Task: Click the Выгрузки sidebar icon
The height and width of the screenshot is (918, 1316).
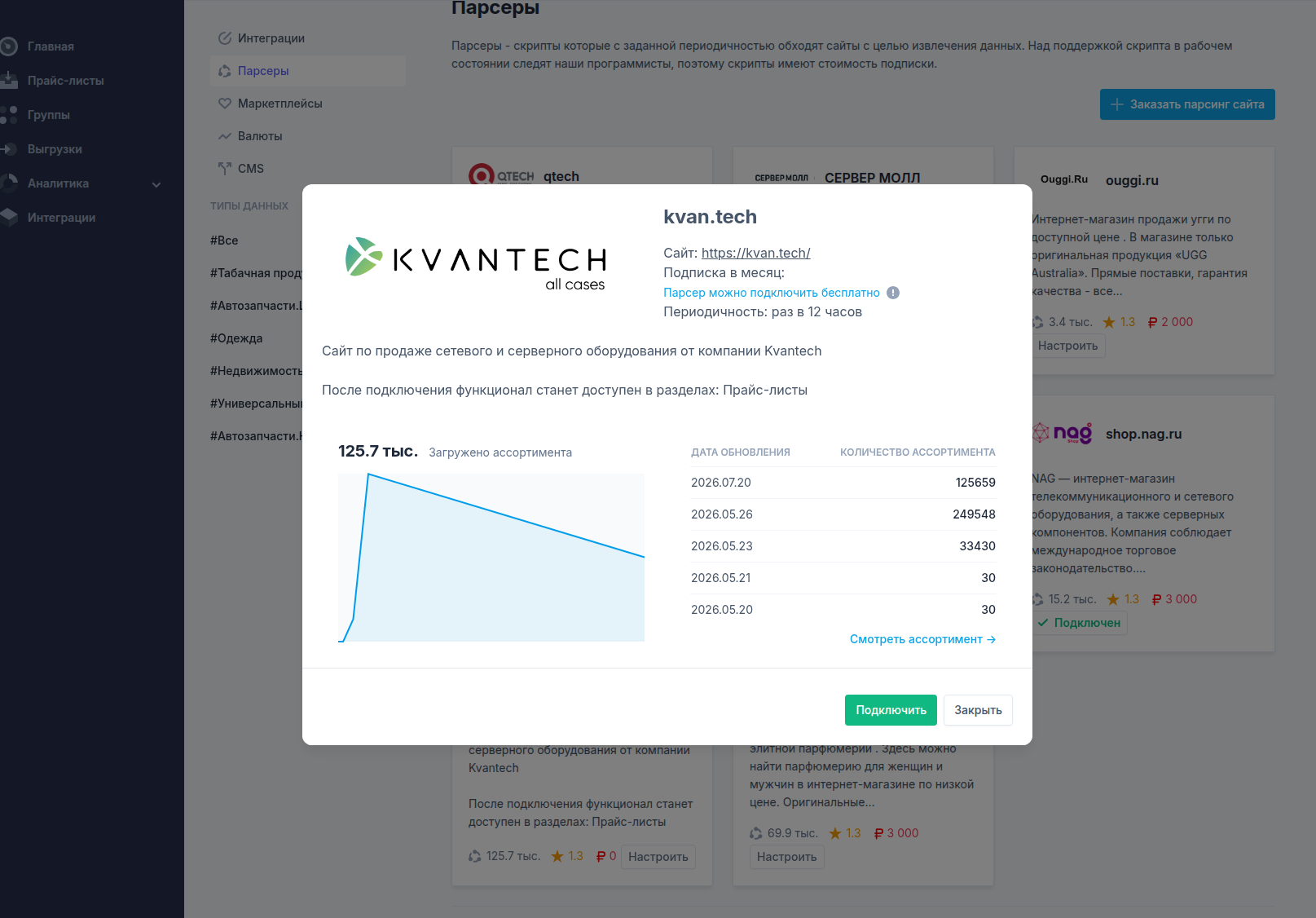Action: pyautogui.click(x=8, y=149)
